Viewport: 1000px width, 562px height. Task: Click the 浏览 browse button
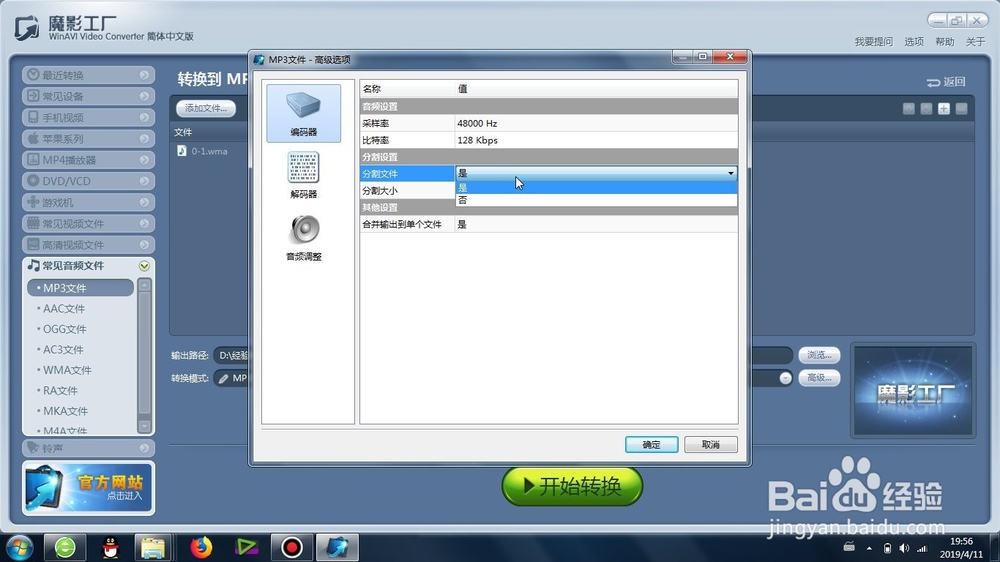[x=819, y=355]
